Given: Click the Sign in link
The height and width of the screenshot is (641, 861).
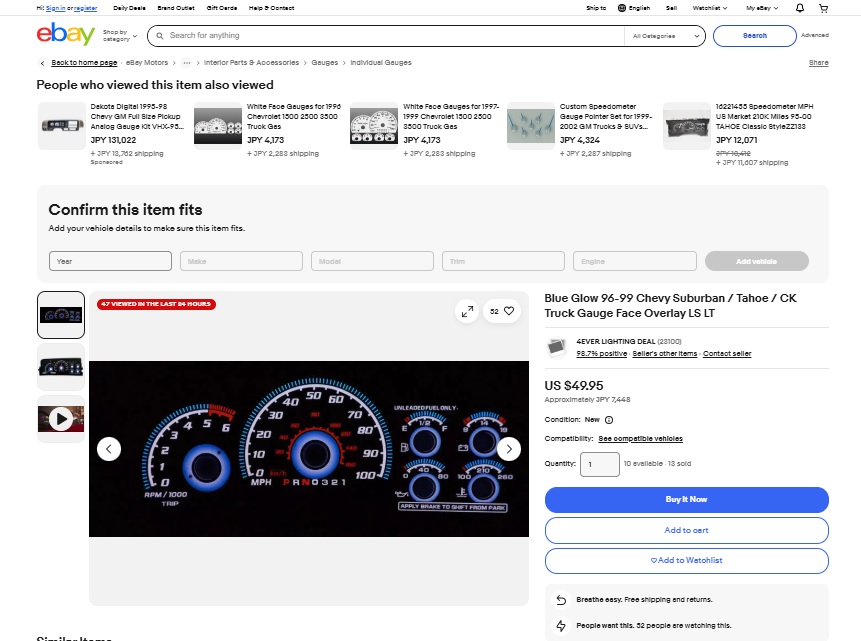Looking at the screenshot, I should [55, 8].
